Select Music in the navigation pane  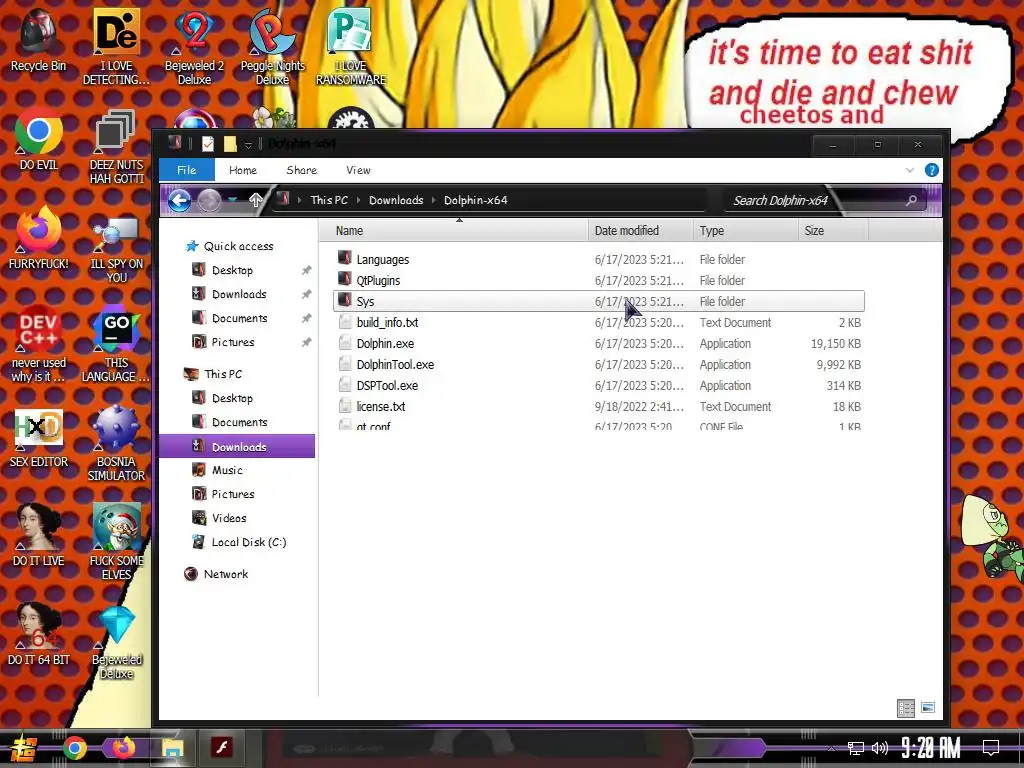(x=227, y=470)
